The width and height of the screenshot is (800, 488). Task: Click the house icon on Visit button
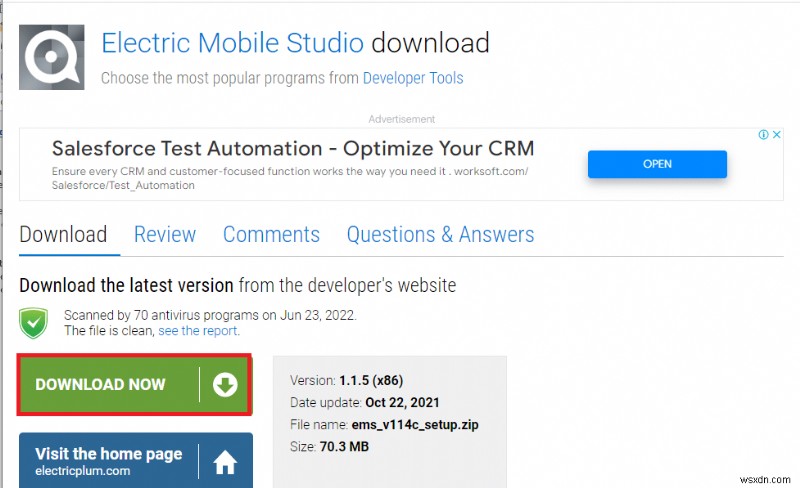pos(224,461)
